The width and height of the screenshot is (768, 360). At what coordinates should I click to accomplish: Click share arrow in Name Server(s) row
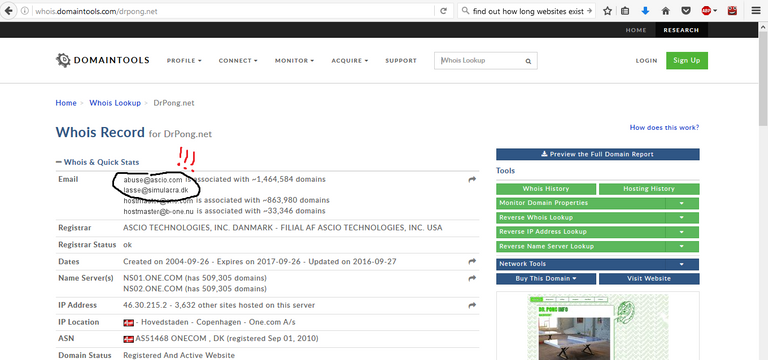coord(472,278)
